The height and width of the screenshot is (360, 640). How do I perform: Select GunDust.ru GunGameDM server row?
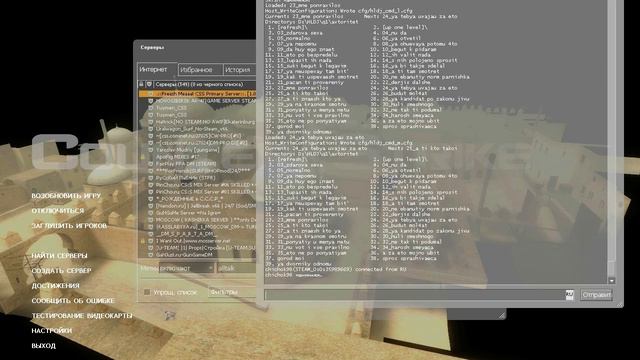(198, 255)
